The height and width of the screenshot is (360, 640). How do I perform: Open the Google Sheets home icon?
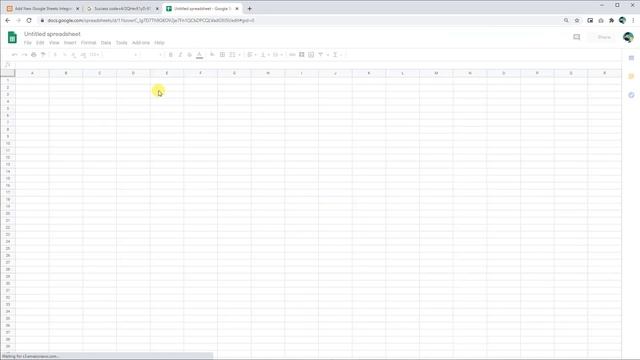[x=12, y=38]
